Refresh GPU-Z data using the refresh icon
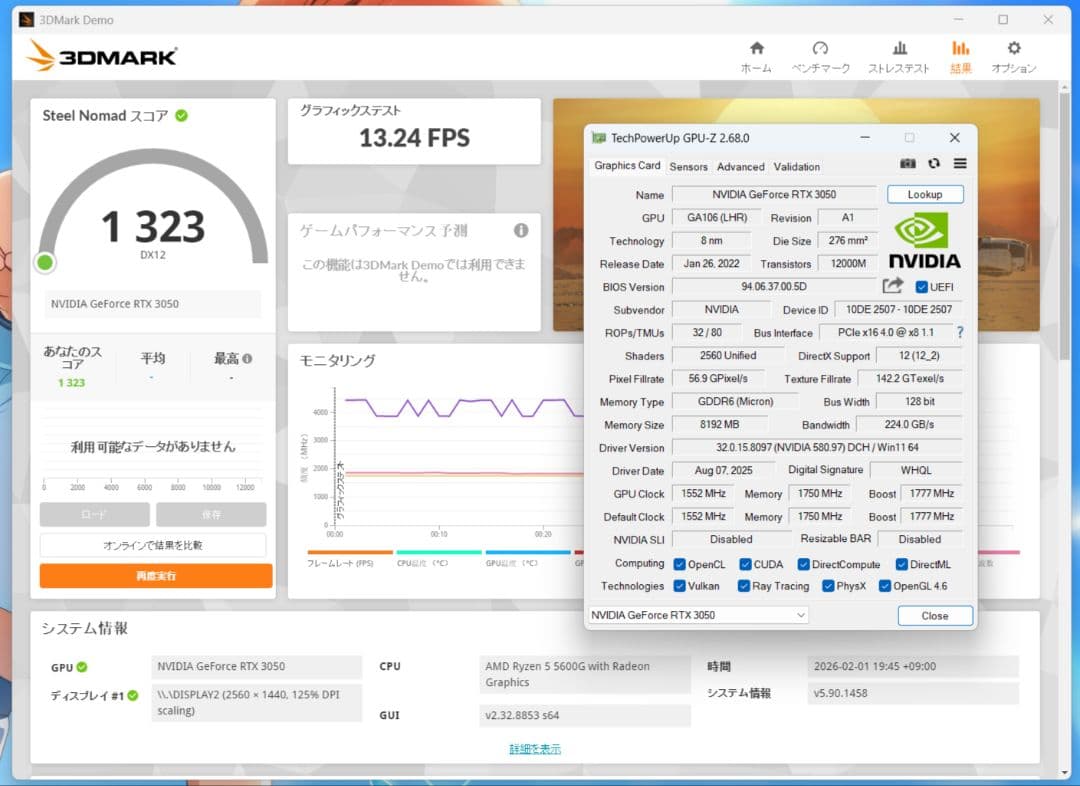The width and height of the screenshot is (1080, 786). [x=934, y=163]
